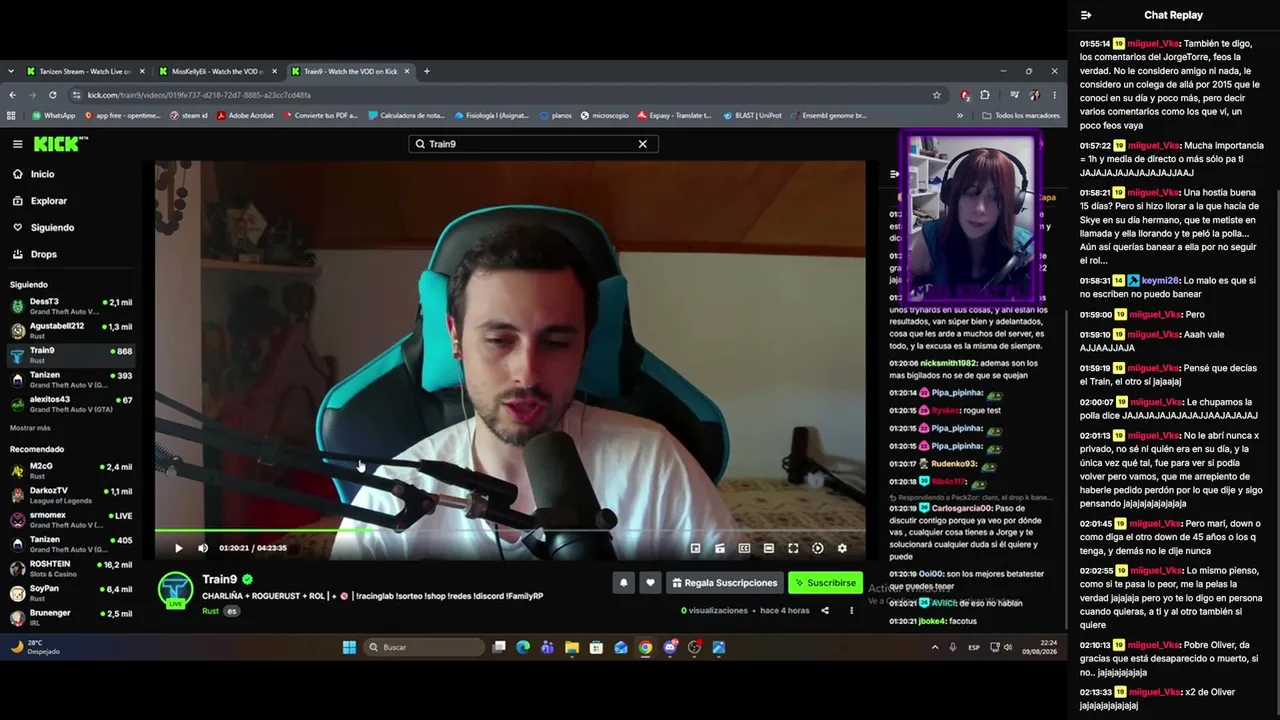Focus the Kick search box
This screenshot has width=1280, height=720.
coord(532,144)
